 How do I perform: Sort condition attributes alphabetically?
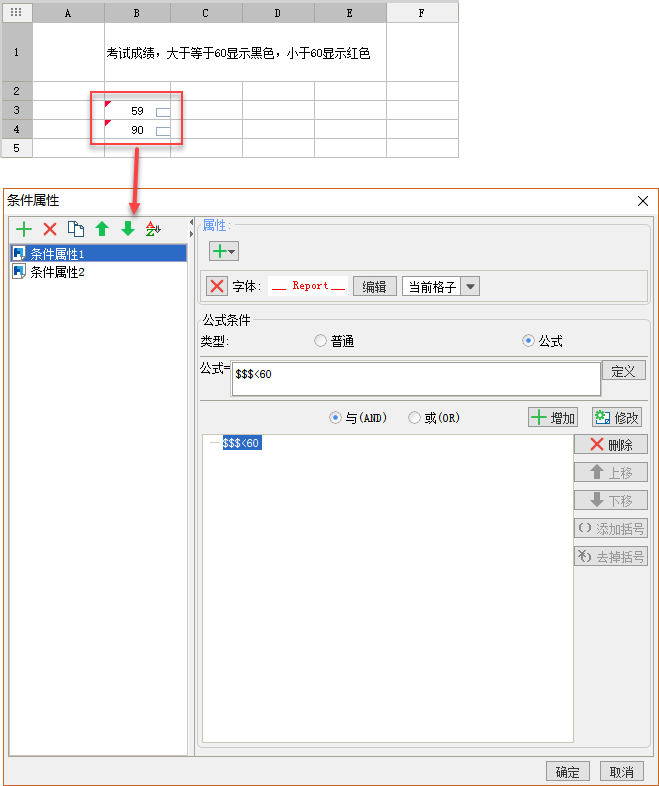pyautogui.click(x=153, y=229)
